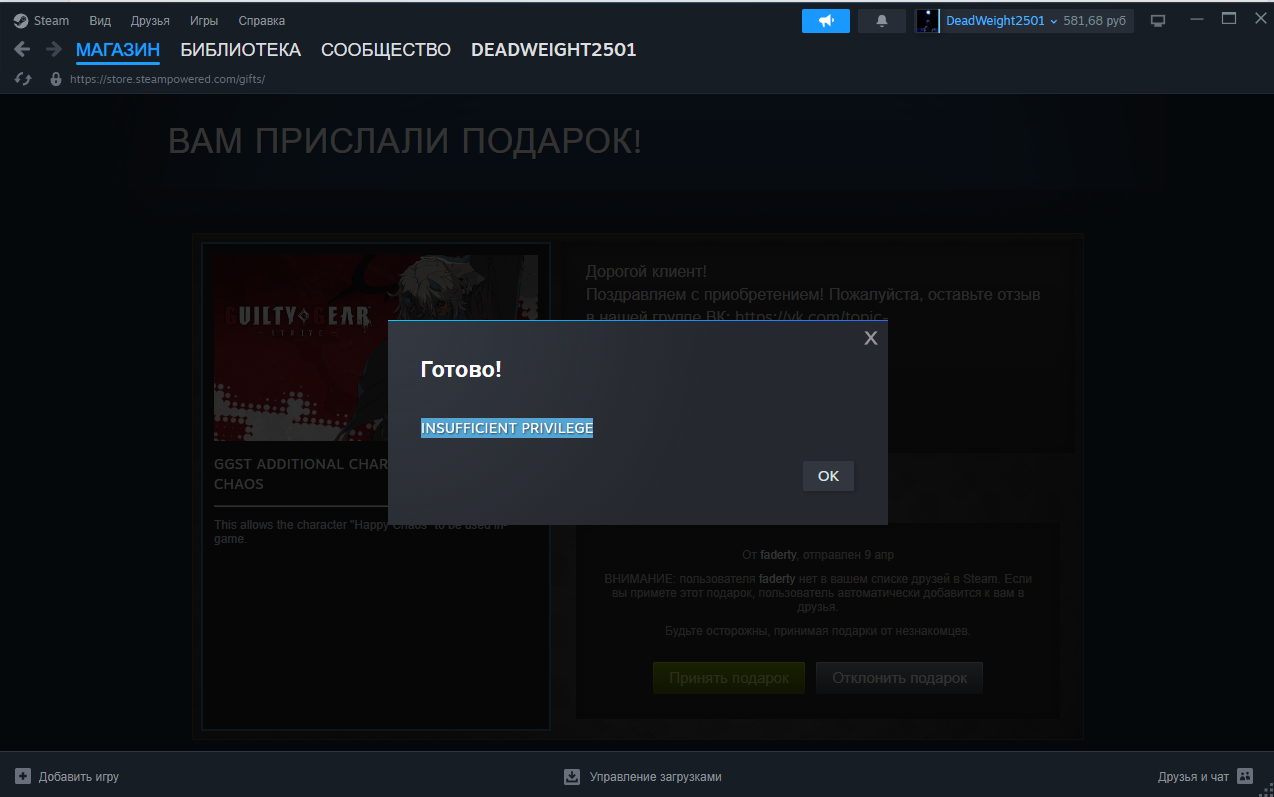Go back with the left arrow
1274x797 pixels.
point(22,50)
